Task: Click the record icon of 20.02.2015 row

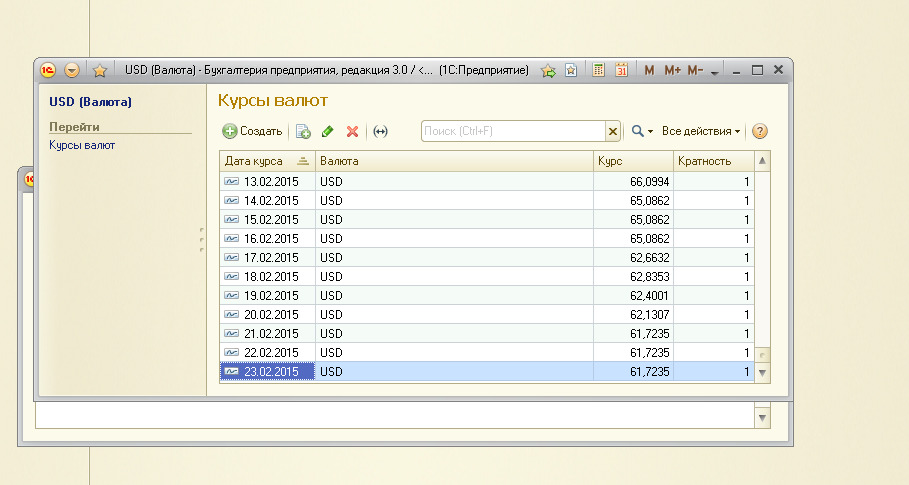Action: click(x=231, y=315)
